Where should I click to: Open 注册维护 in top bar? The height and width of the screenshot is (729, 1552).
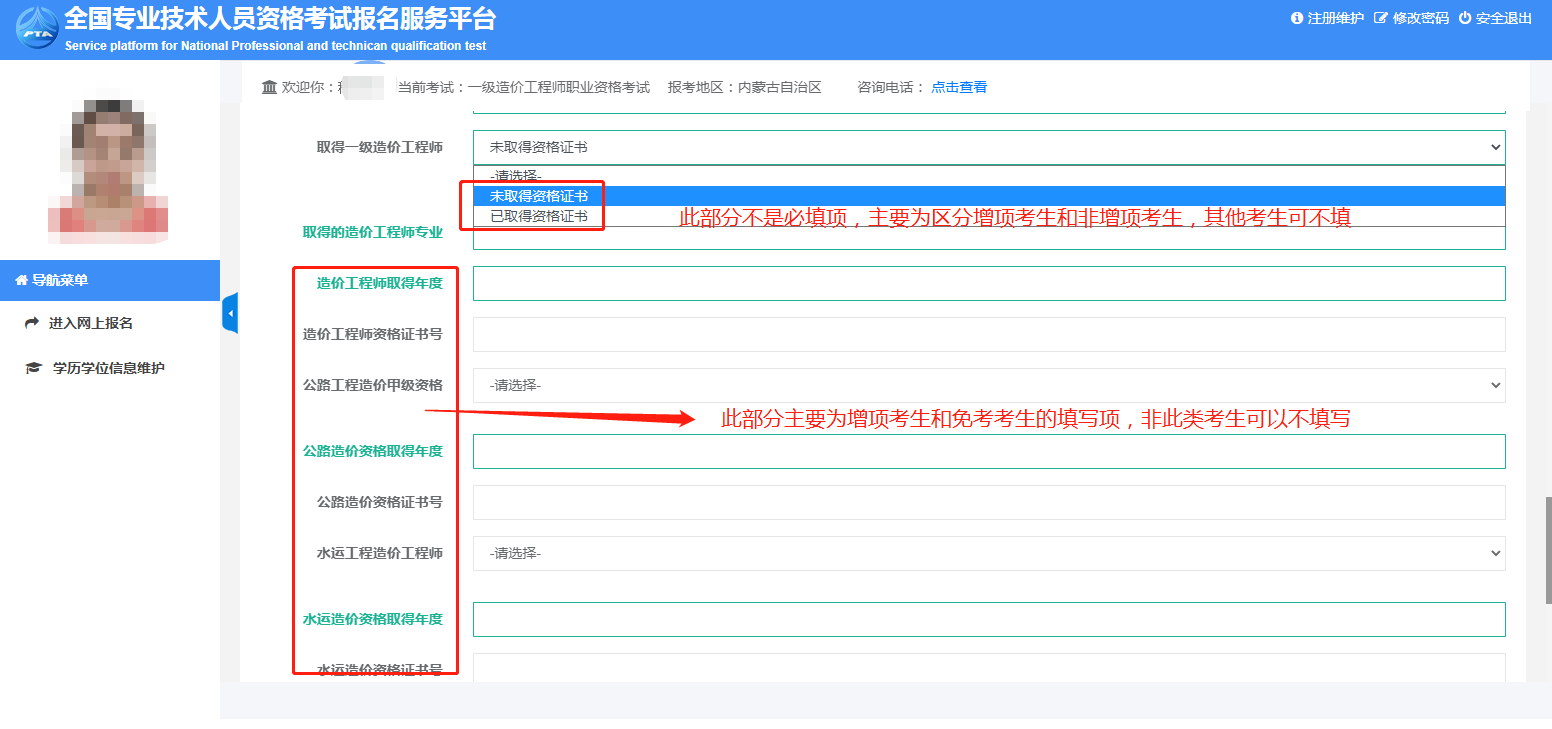1327,18
